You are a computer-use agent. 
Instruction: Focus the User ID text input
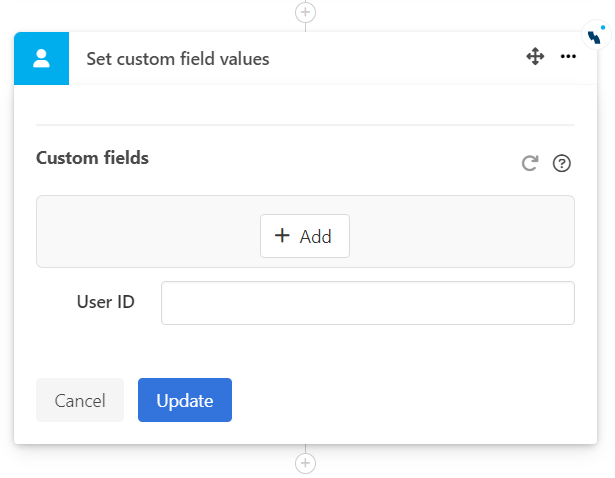(x=367, y=303)
